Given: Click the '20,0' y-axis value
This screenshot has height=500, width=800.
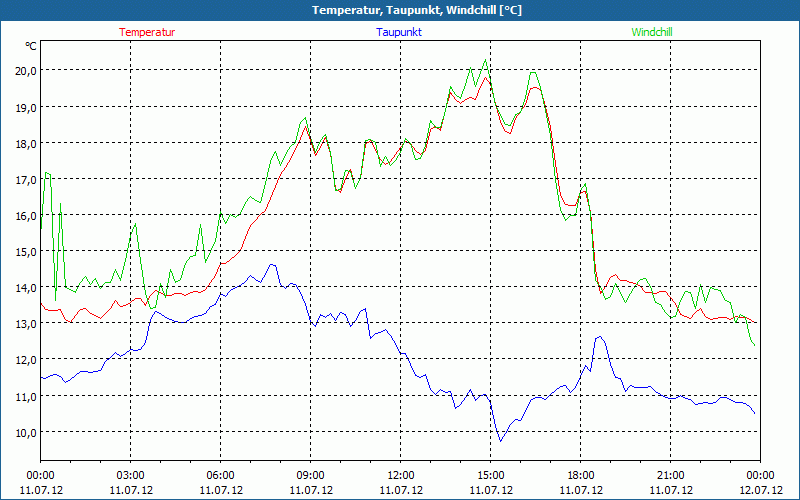Looking at the screenshot, I should coord(25,71).
